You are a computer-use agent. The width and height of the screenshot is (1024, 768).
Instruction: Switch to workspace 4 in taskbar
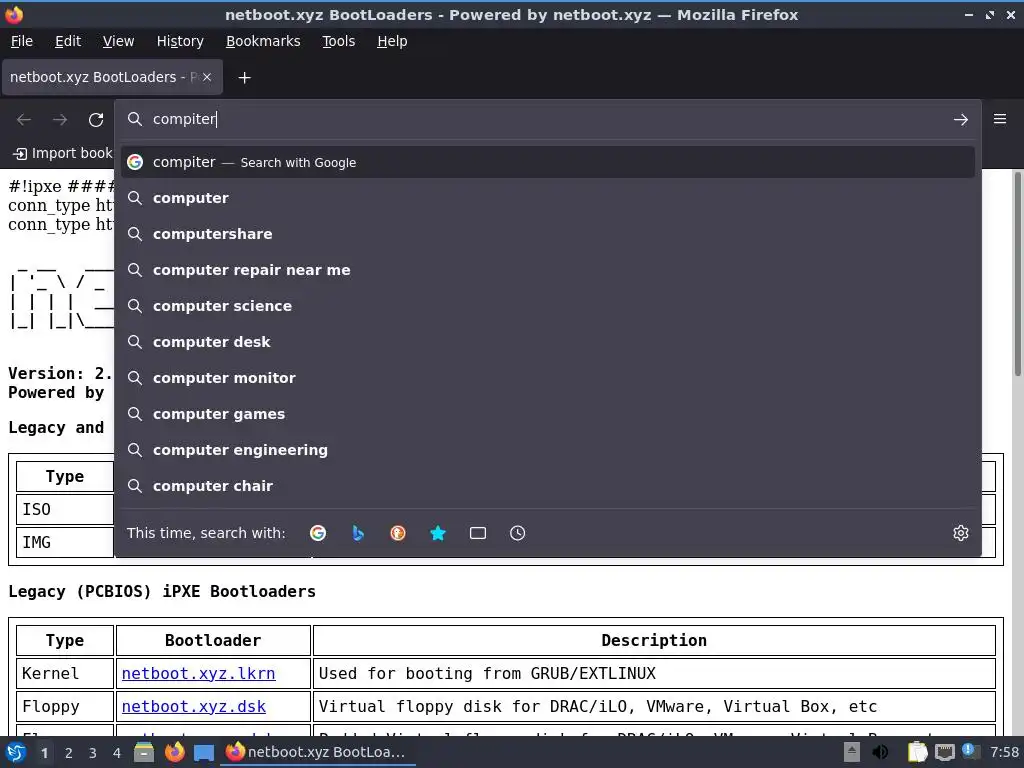[x=117, y=753]
